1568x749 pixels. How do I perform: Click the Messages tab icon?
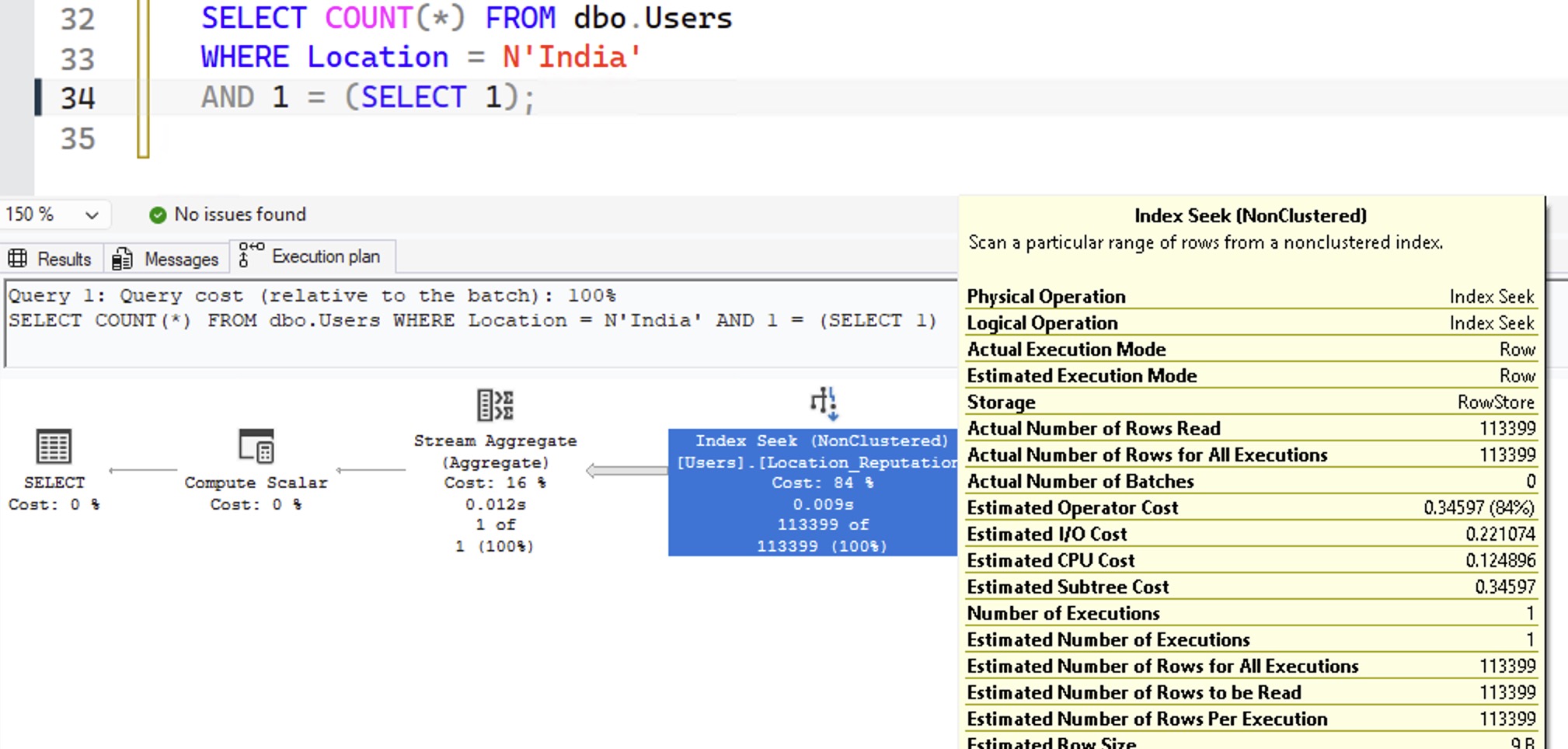122,259
